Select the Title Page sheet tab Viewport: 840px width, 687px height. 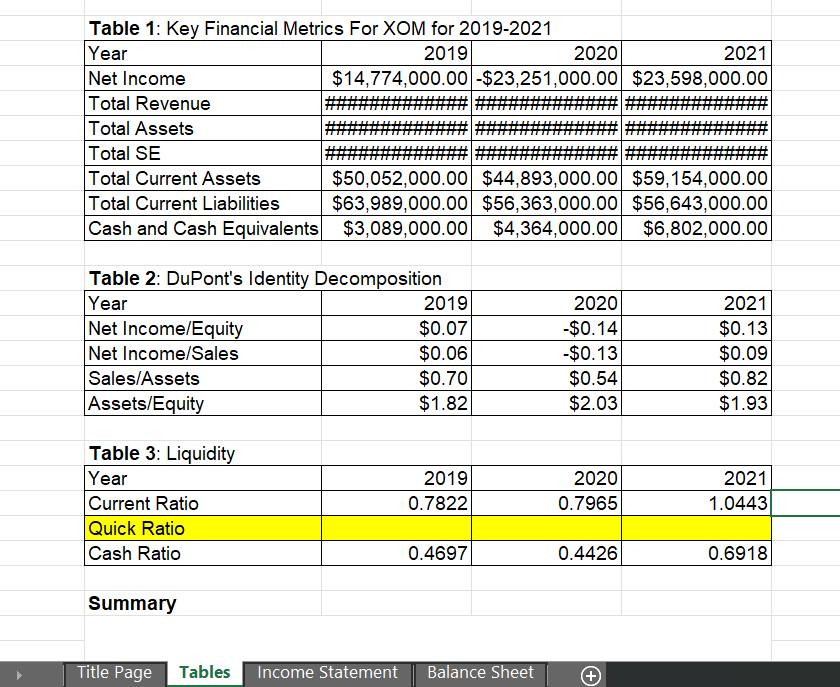click(114, 673)
